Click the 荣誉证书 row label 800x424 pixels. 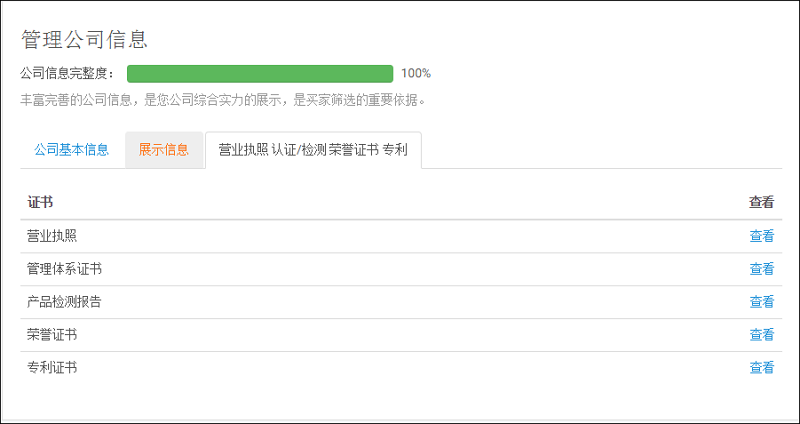coord(52,335)
